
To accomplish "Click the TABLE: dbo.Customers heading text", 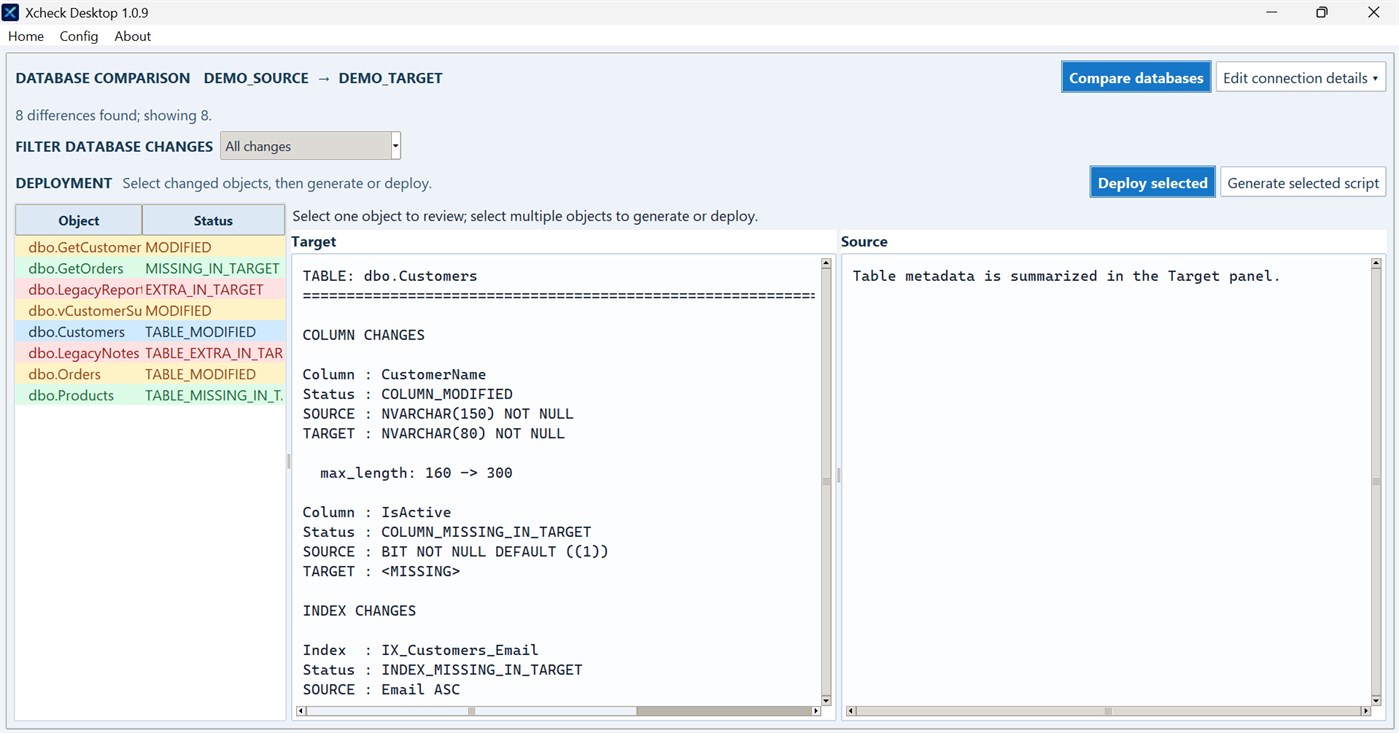I will tap(390, 276).
